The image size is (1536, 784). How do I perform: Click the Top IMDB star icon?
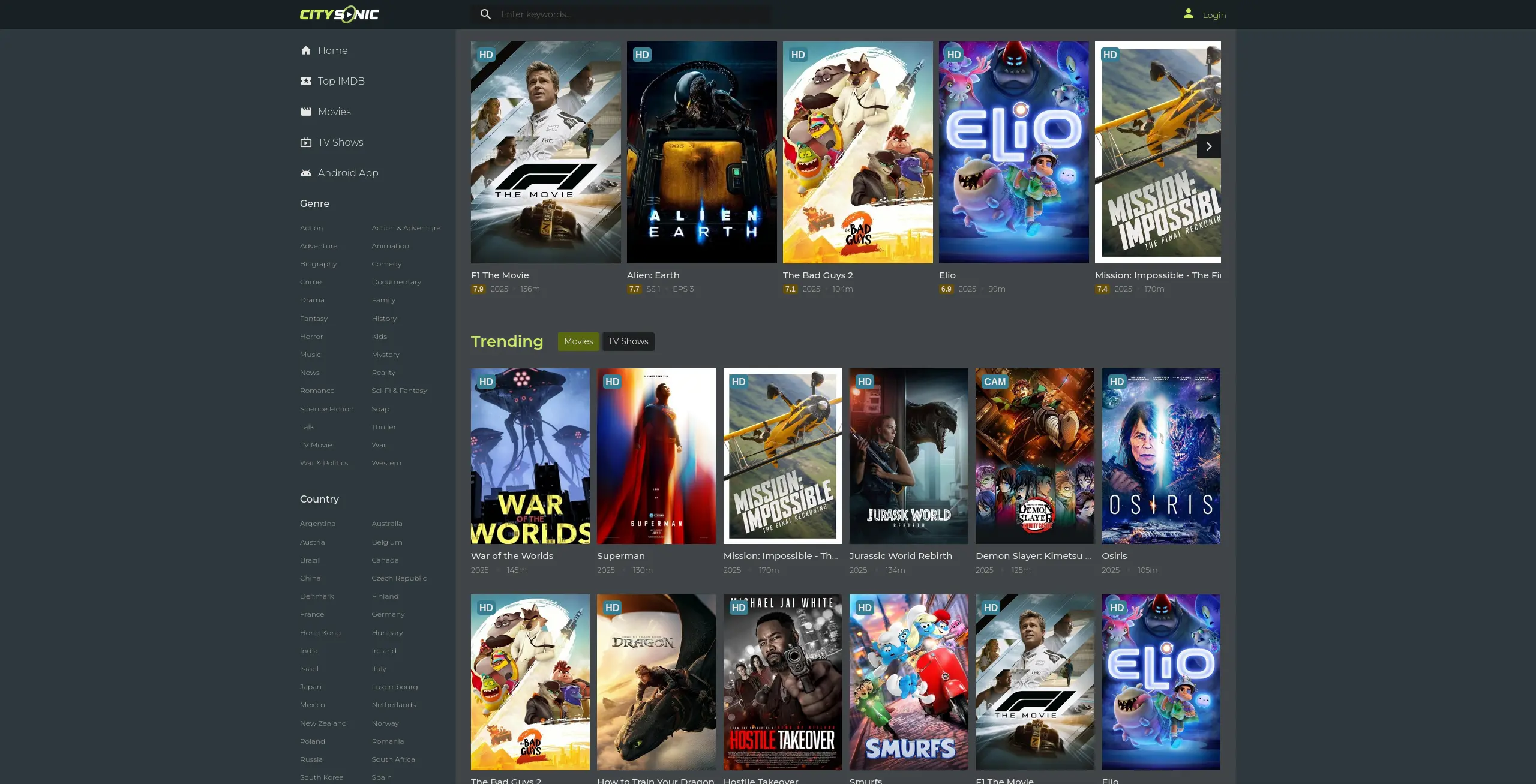[306, 81]
